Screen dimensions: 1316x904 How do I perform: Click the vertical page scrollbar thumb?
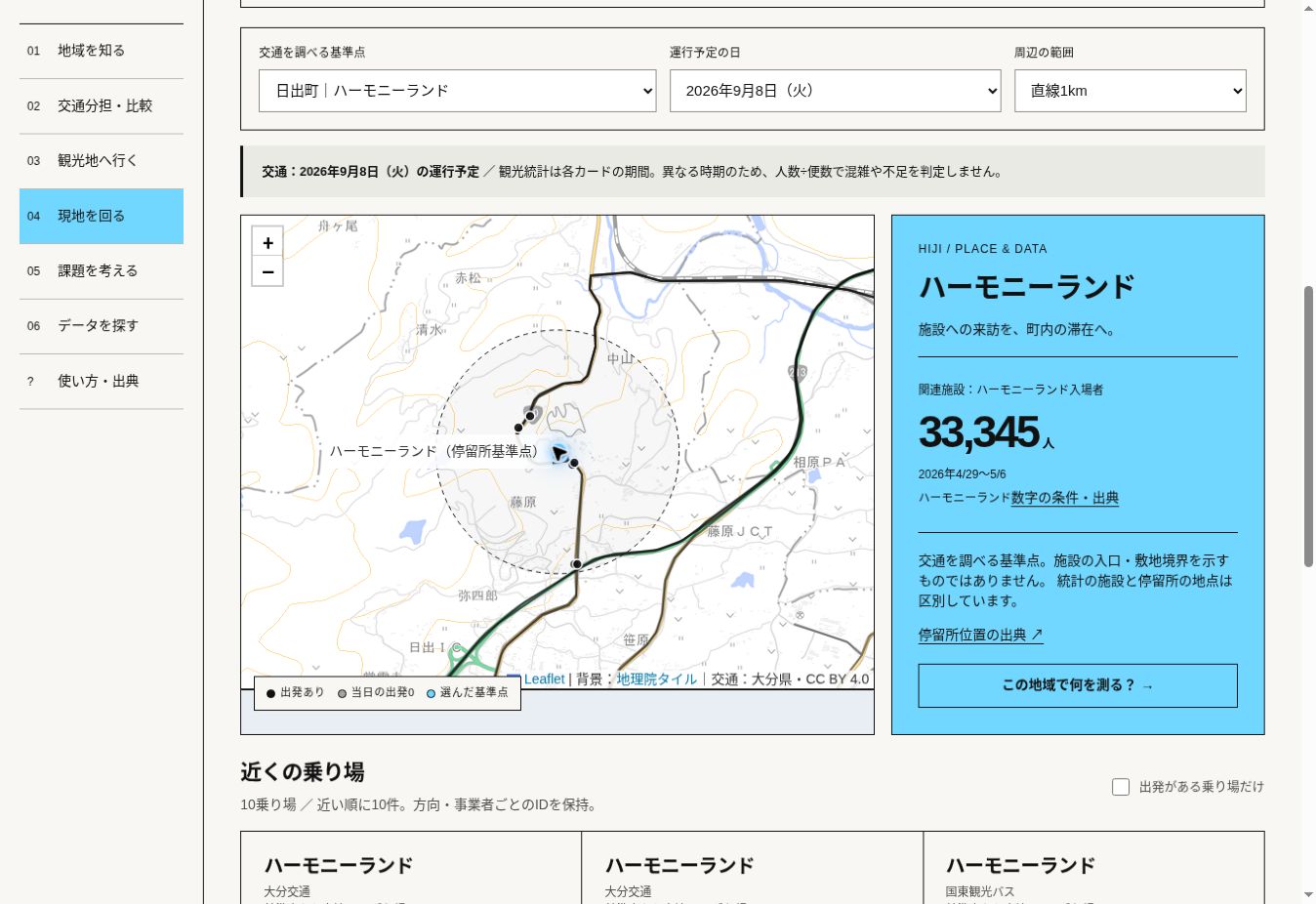tap(1308, 427)
